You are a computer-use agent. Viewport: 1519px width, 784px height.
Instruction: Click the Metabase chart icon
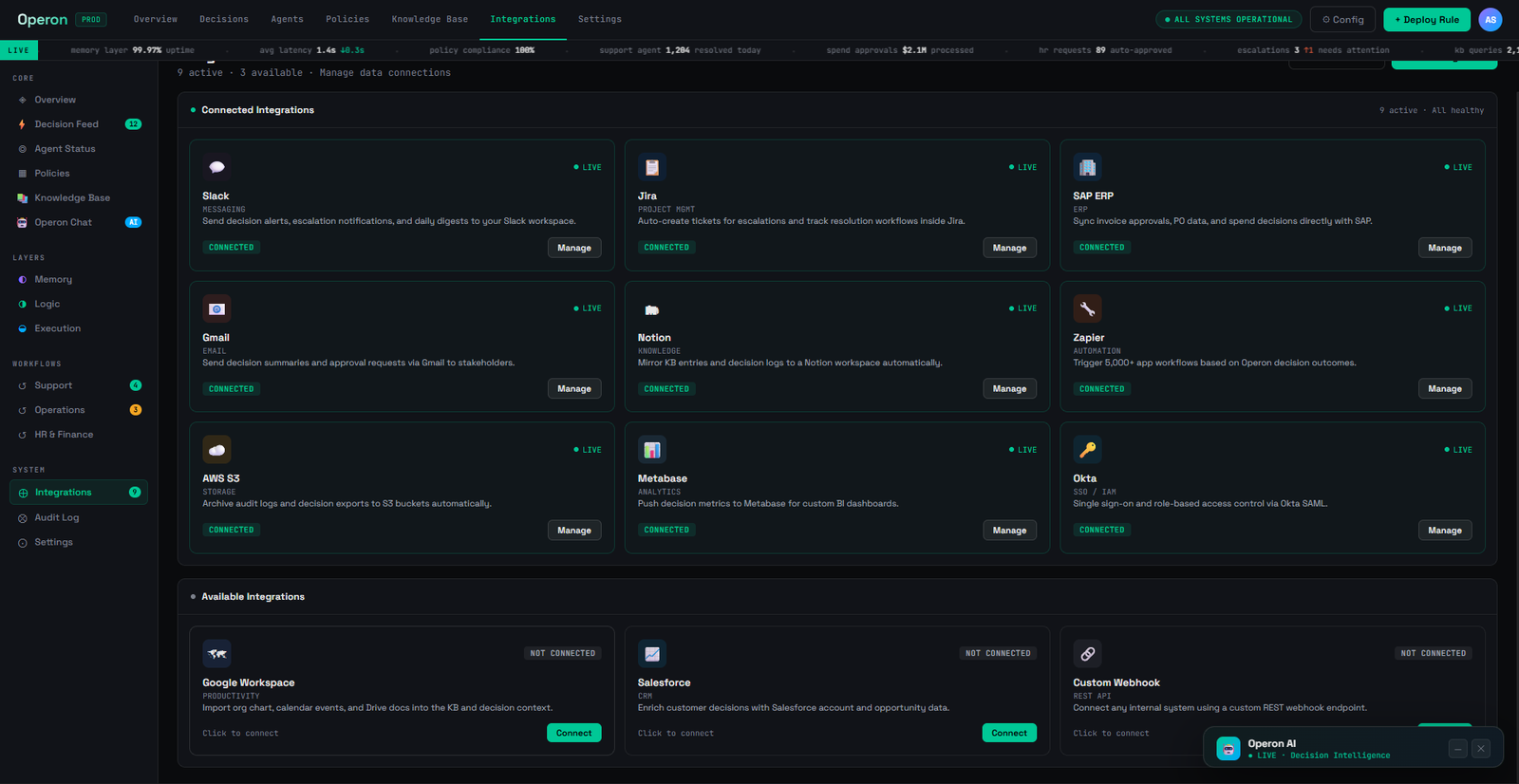(652, 450)
